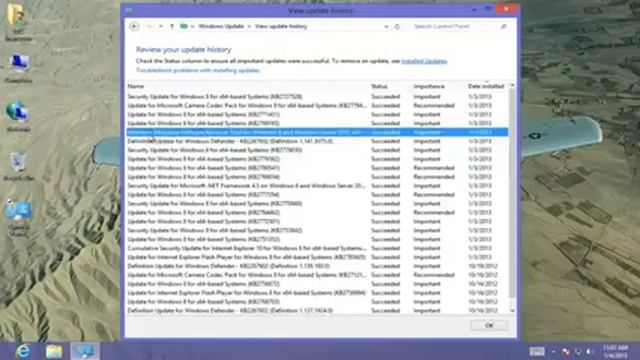The height and width of the screenshot is (360, 640).
Task: Select Camera Codec Pack update dated 1/5/2013
Action: tap(317, 105)
